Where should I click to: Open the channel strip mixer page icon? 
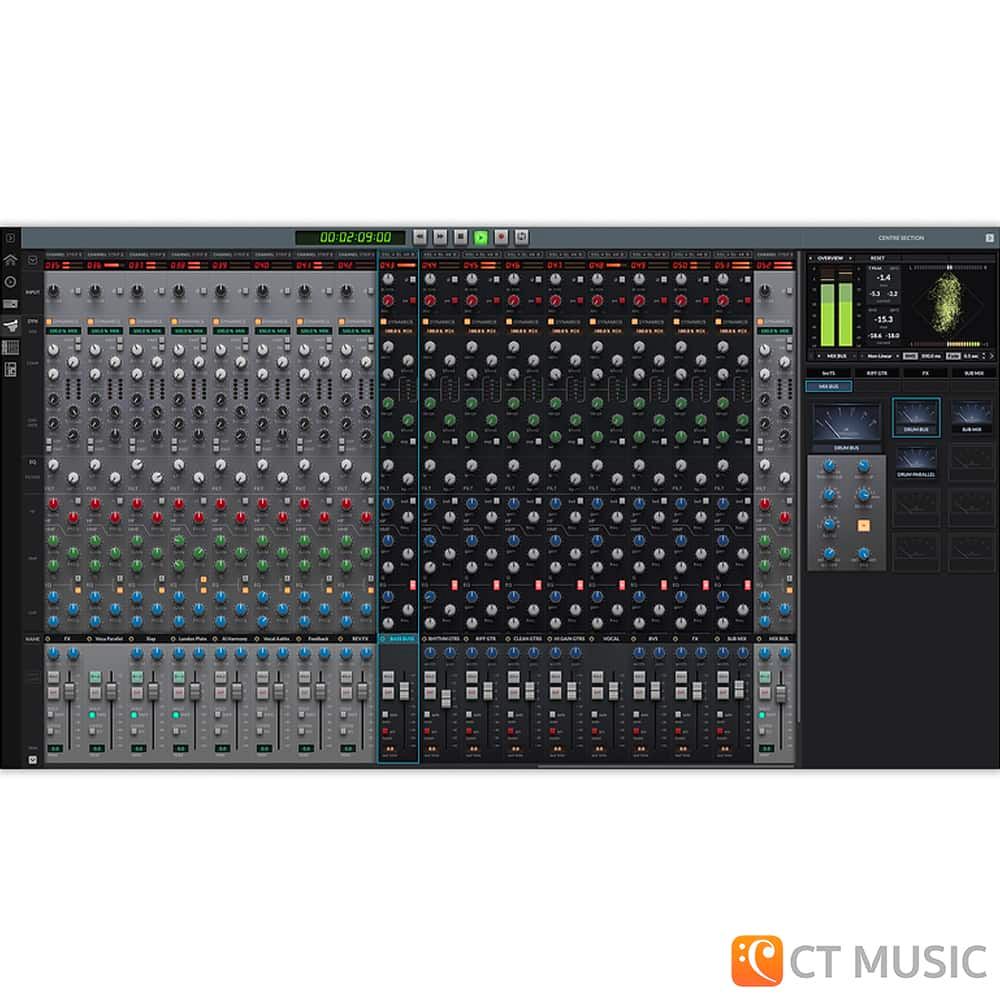(x=10, y=325)
